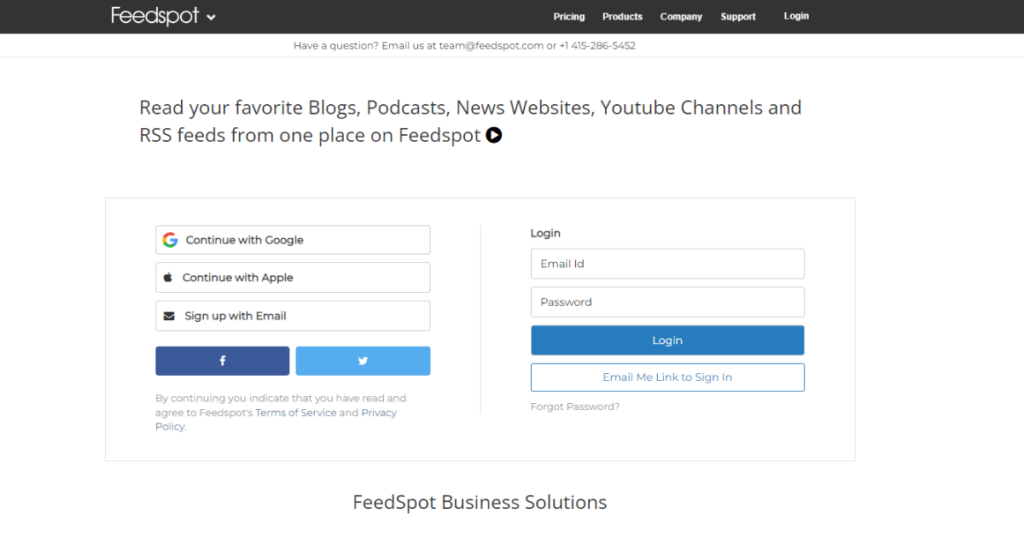Focus the Email Id field
Screen dimensions: 1024x538
point(667,264)
